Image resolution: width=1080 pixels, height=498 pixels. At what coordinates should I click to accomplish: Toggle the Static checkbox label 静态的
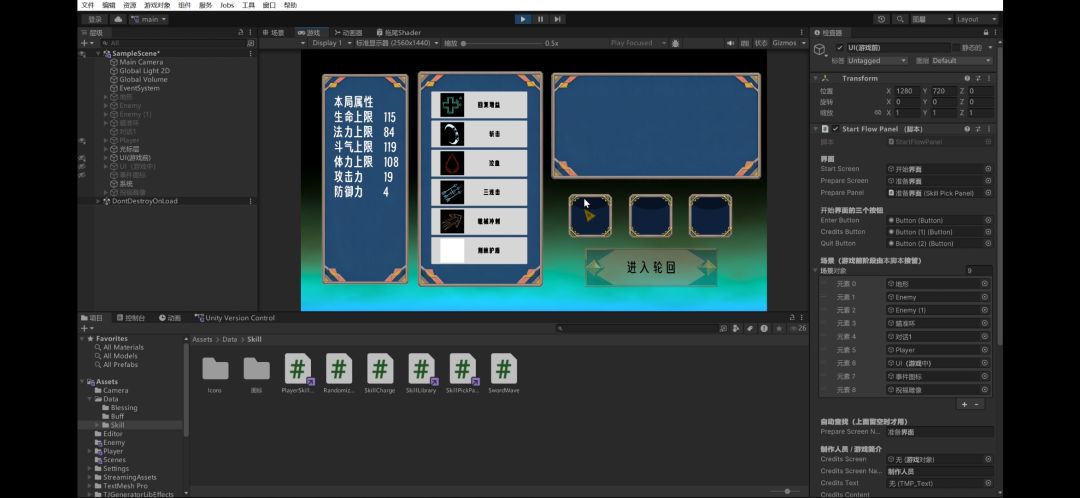point(970,48)
